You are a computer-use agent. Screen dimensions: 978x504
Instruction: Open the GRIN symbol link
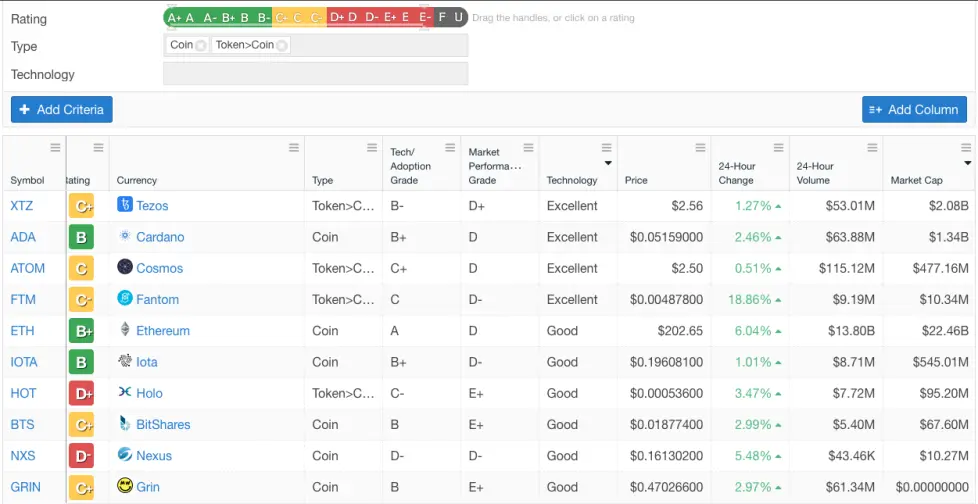click(26, 487)
